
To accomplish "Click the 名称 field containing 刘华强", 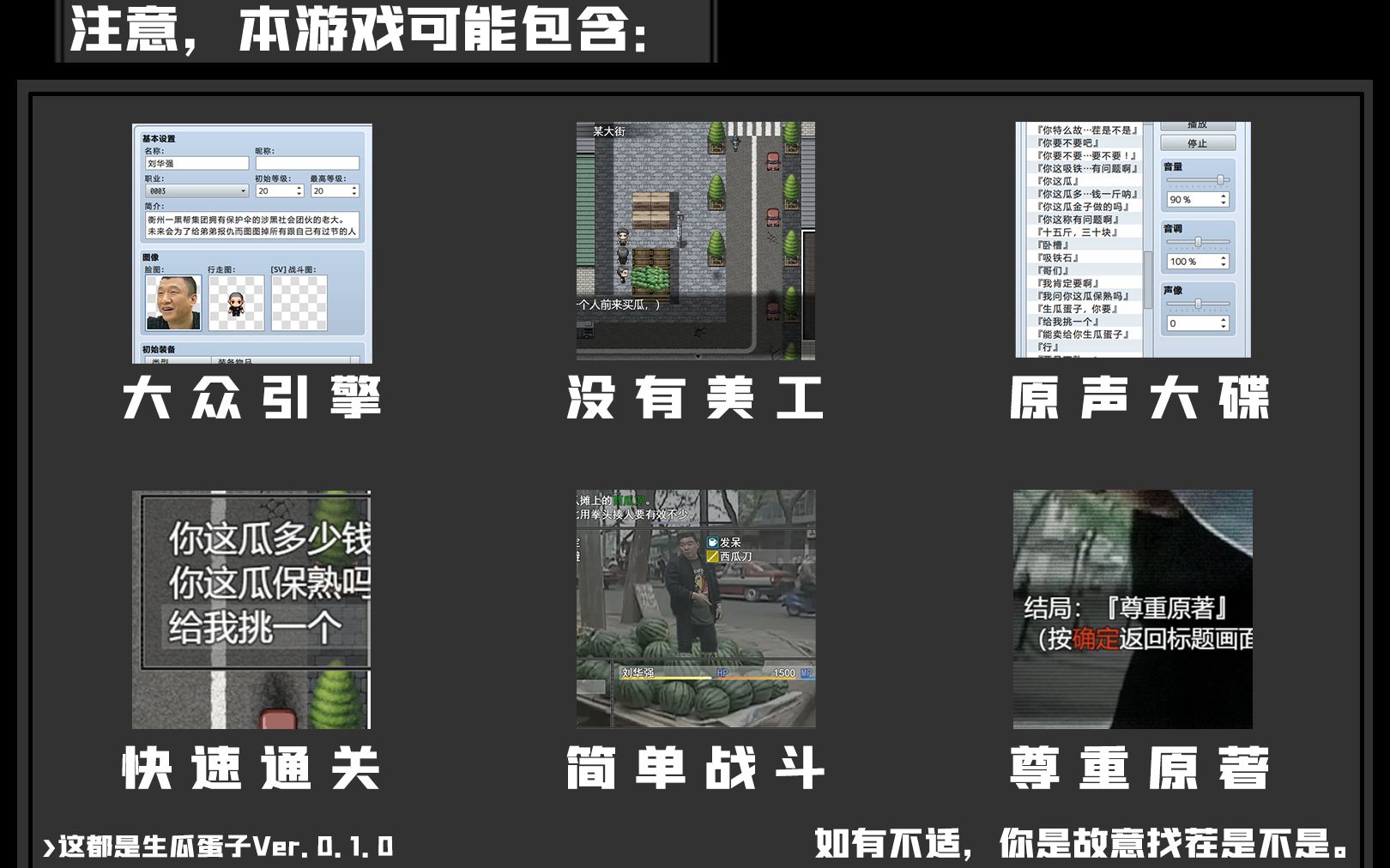I will click(196, 163).
